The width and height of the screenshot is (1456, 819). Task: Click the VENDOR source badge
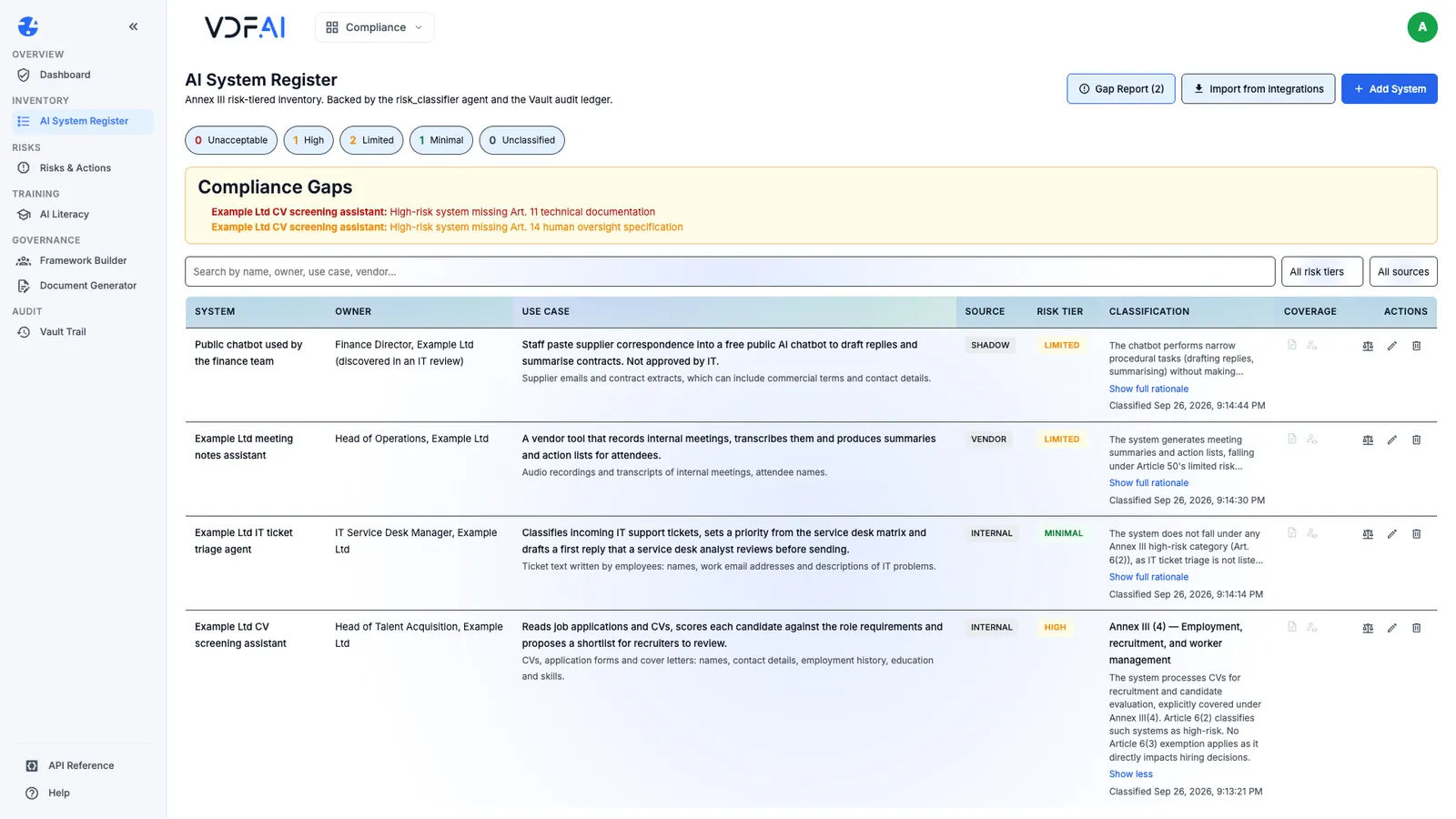pos(988,440)
